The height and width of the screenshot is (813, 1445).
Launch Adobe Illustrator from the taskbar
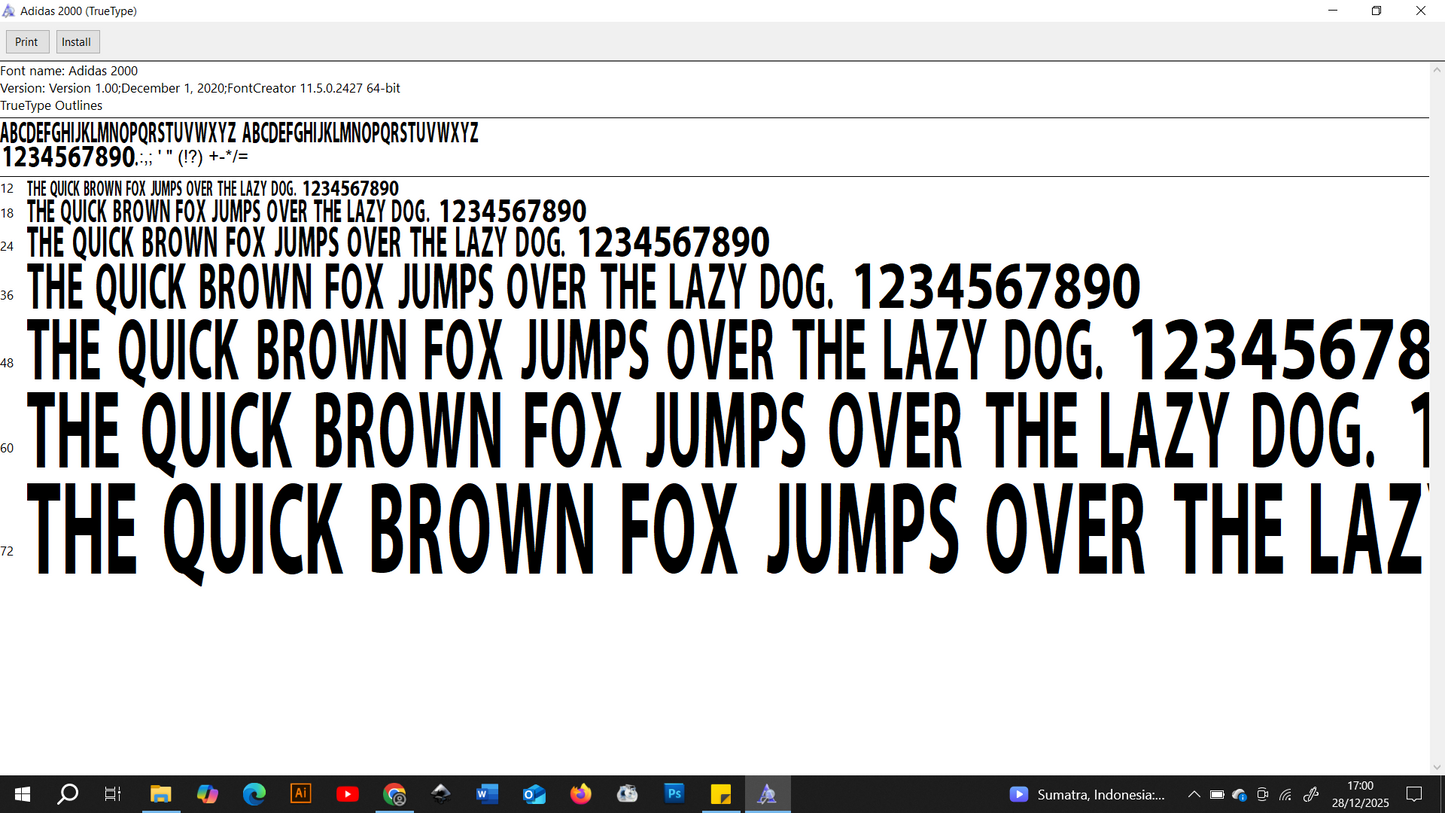point(300,794)
